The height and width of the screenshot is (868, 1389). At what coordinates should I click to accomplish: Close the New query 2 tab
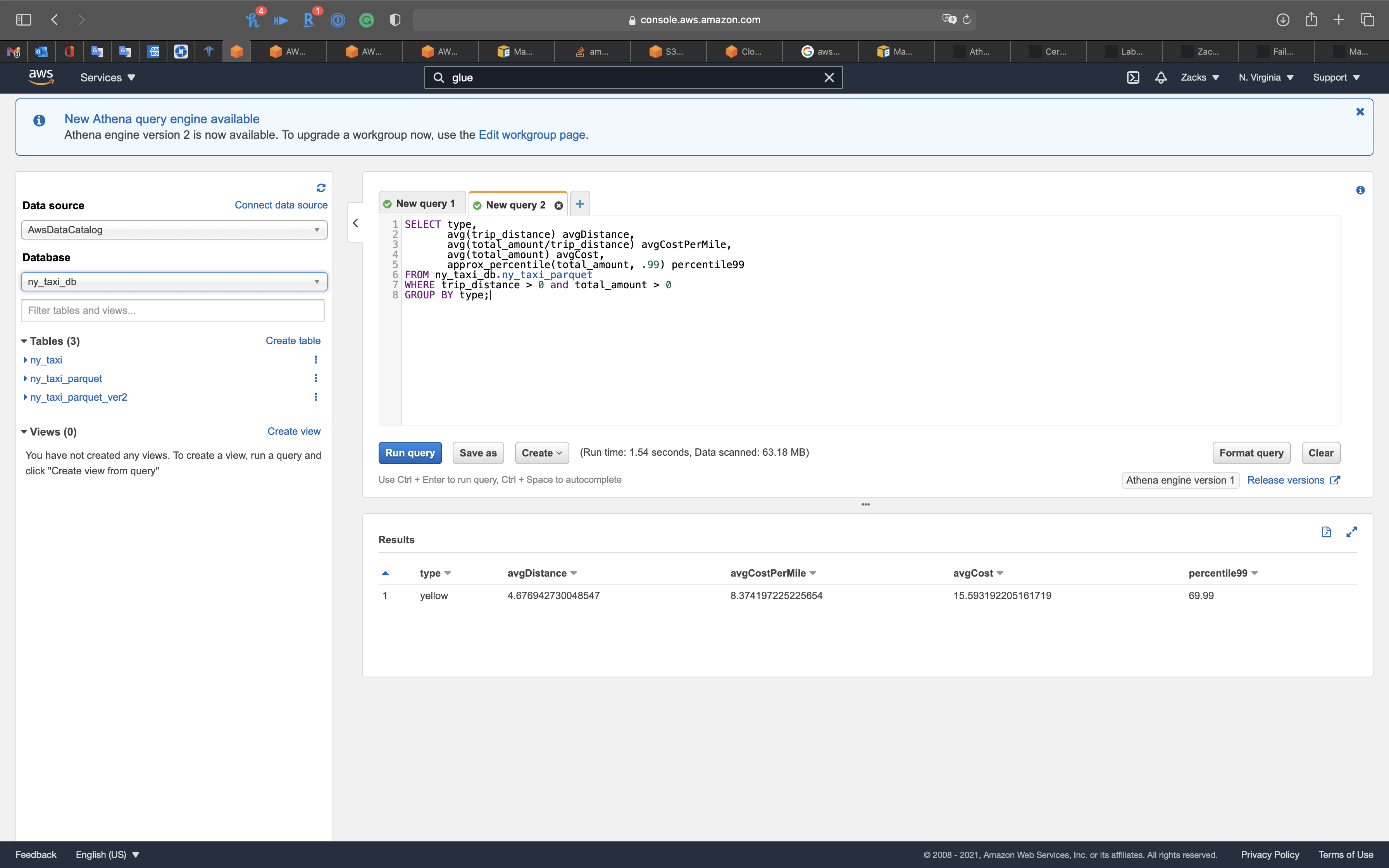558,205
